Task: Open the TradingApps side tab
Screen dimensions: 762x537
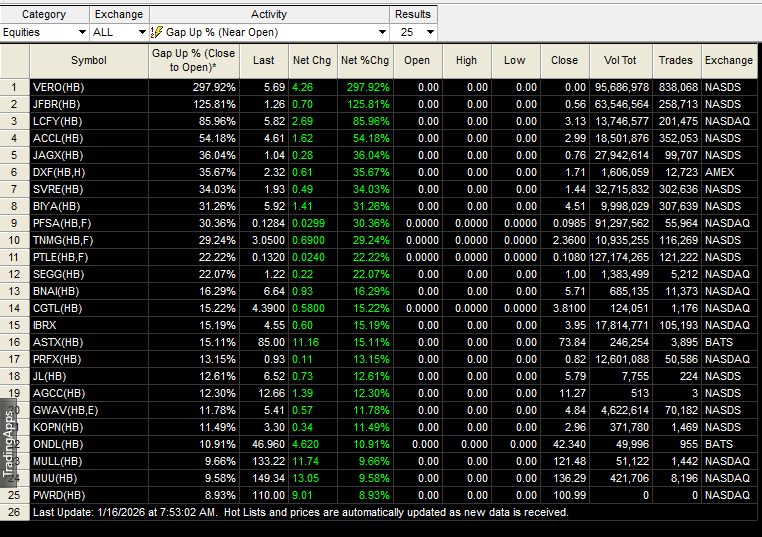Action: (8, 443)
